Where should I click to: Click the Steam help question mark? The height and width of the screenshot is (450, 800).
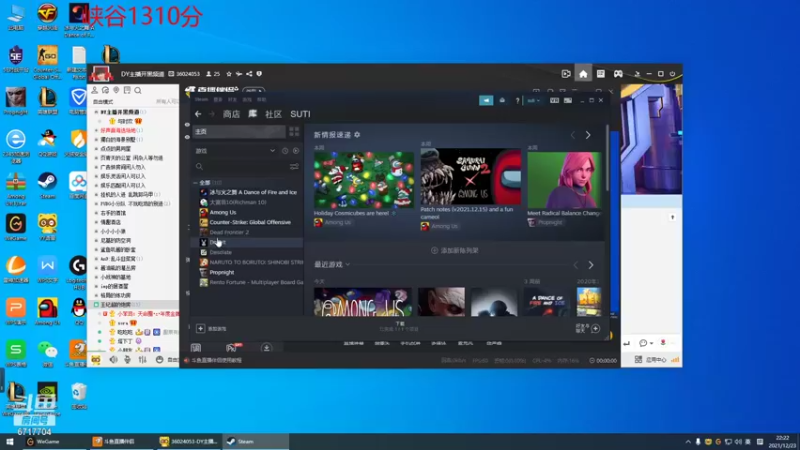pos(517,101)
